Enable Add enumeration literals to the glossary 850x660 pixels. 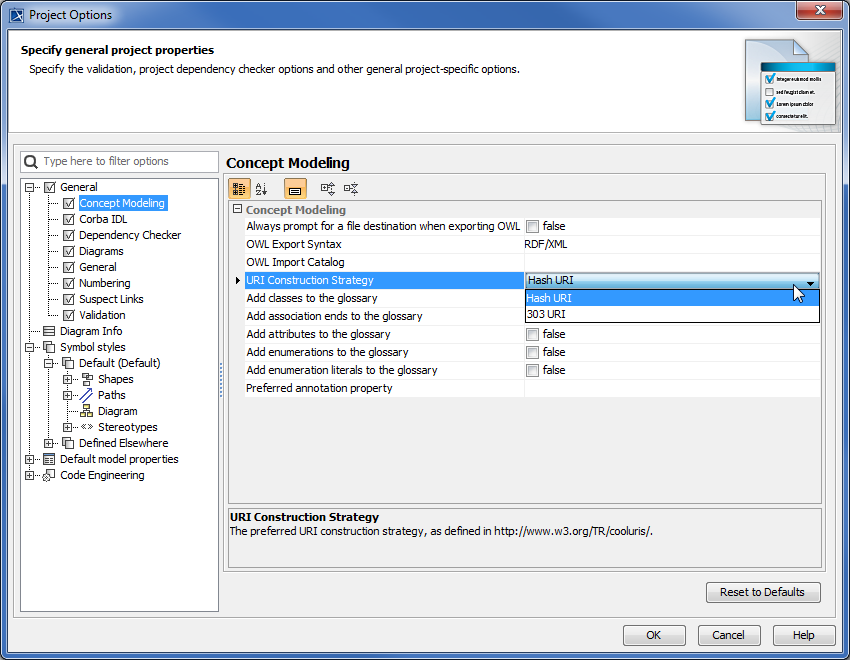coord(533,371)
